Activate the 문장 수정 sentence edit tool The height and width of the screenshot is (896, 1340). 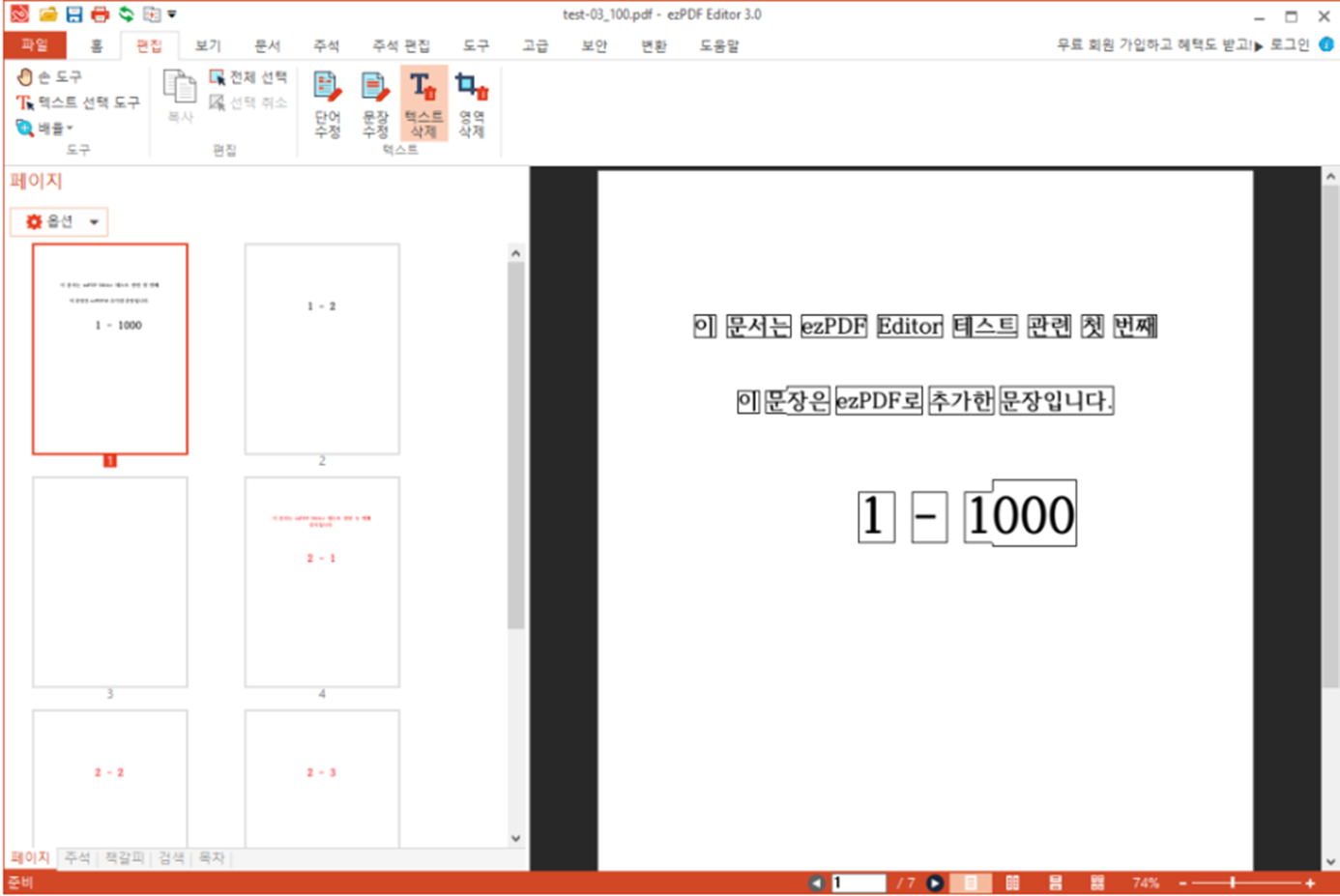tap(375, 104)
